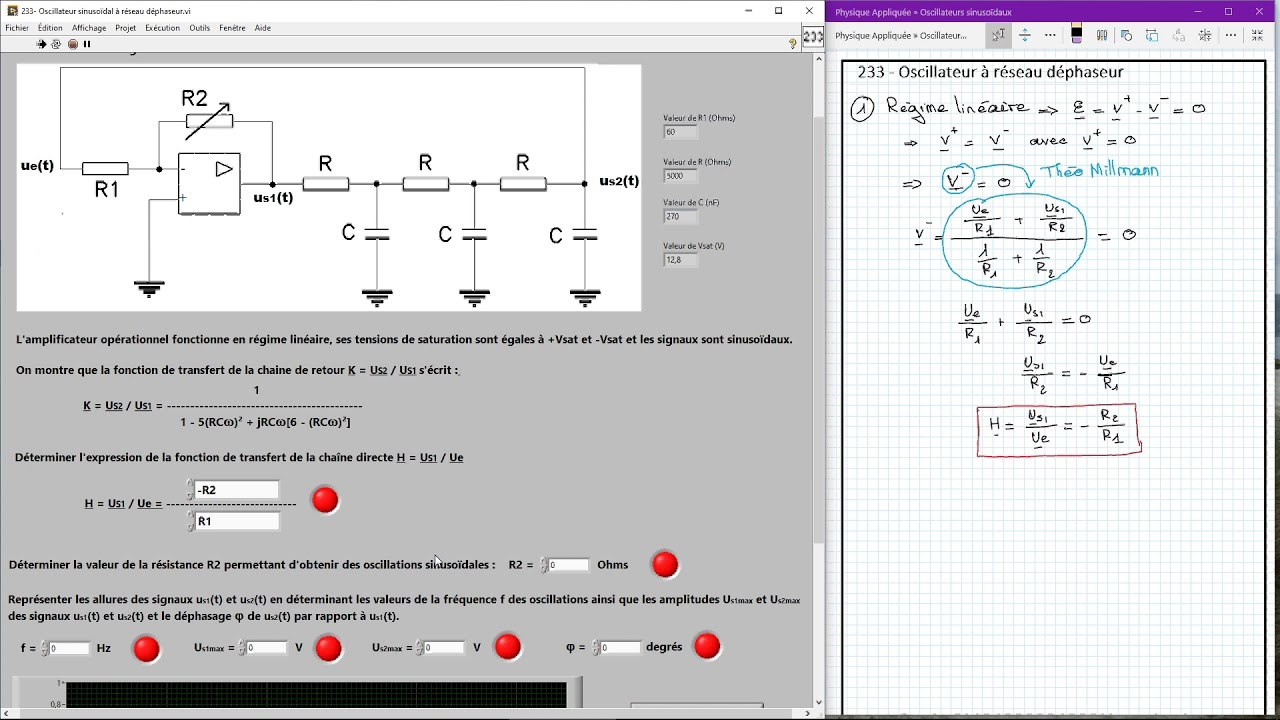The image size is (1280, 720).
Task: Click the red LED beside Us2max
Action: [x=508, y=648]
